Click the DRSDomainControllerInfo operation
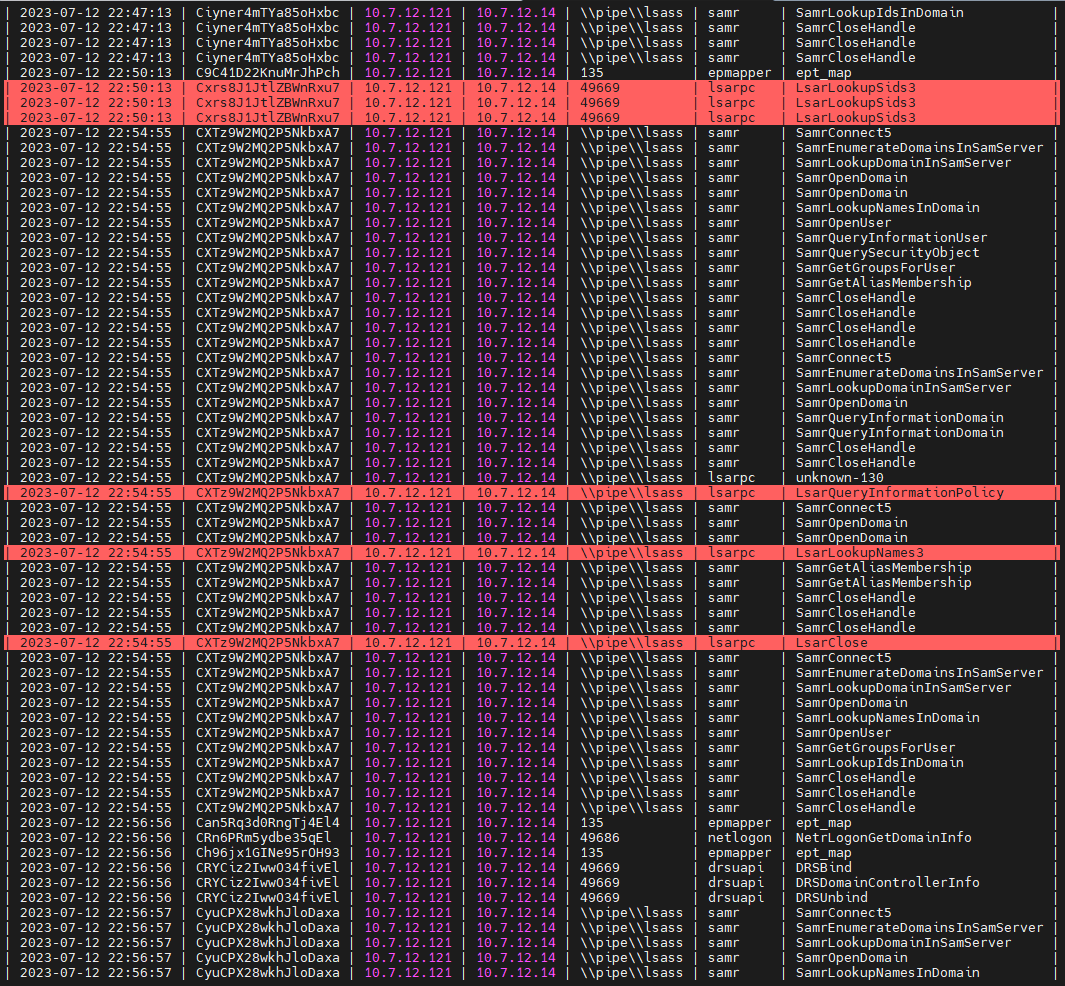The width and height of the screenshot is (1065, 986). pyautogui.click(x=888, y=882)
